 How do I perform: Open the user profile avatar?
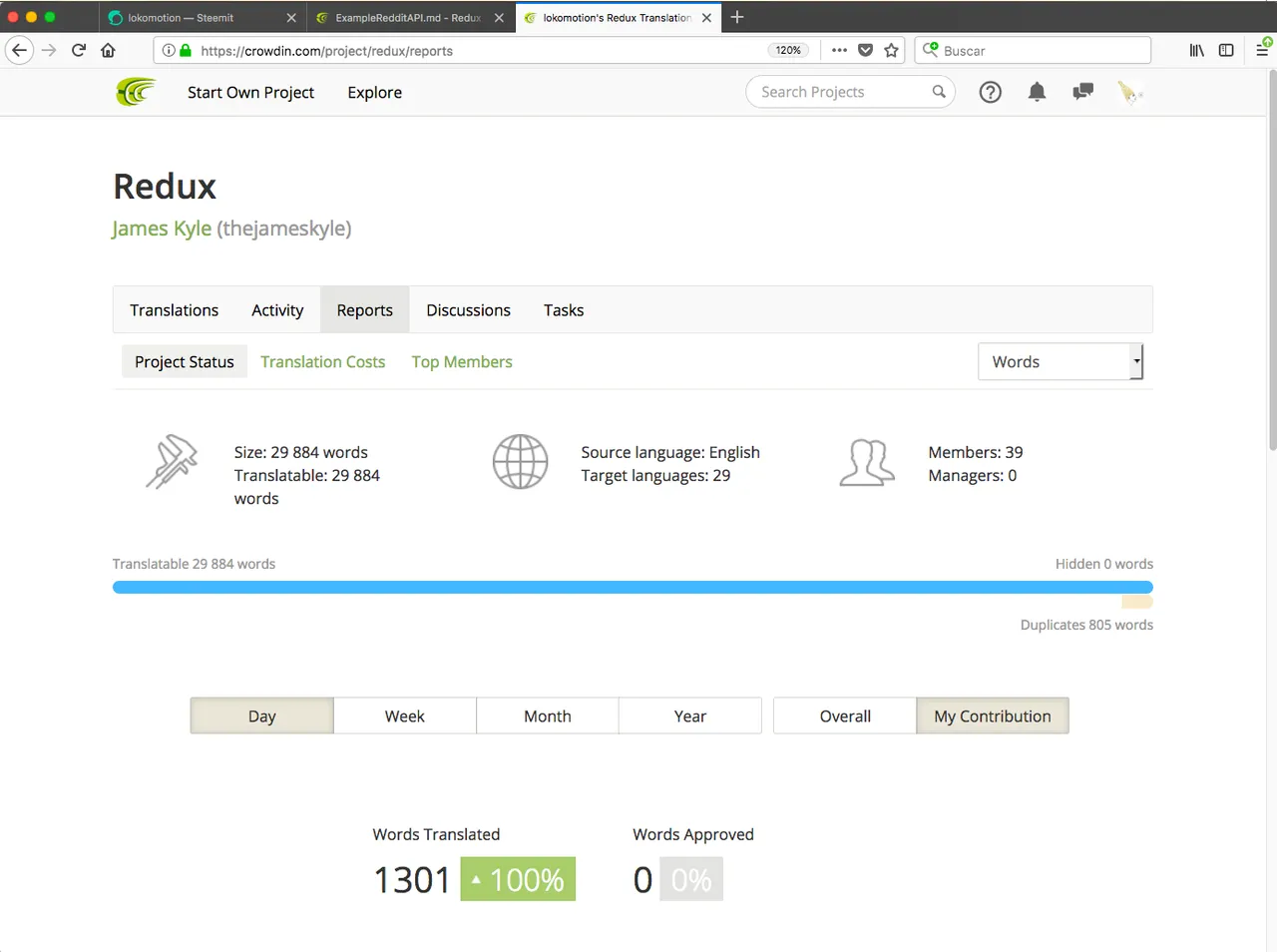(1129, 92)
